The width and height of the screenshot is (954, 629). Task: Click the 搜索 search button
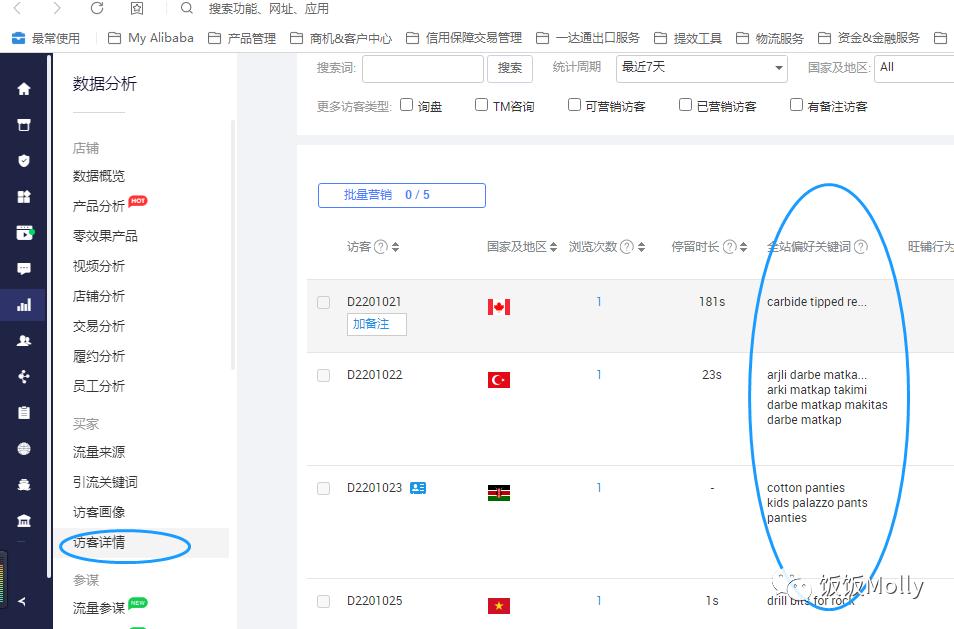[x=510, y=70]
